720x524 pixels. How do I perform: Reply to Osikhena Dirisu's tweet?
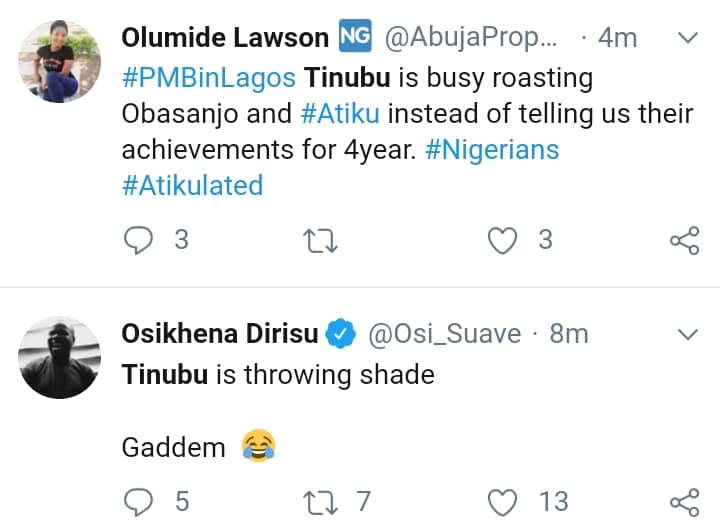138,499
